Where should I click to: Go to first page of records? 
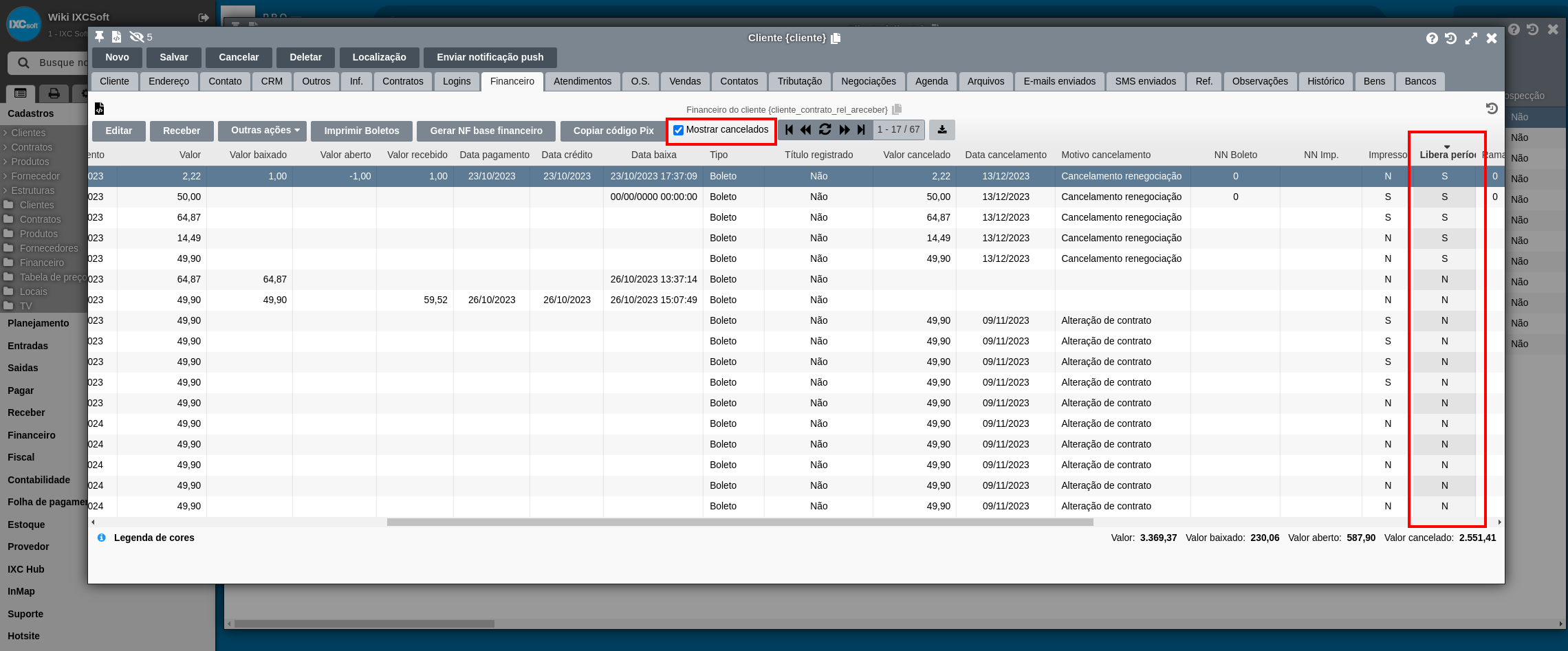pos(789,130)
